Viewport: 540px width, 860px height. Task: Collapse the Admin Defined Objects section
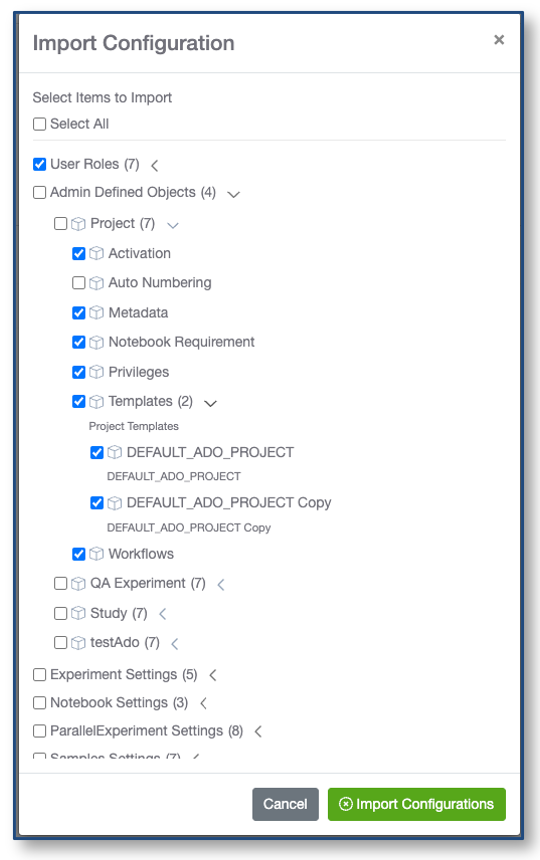(234, 194)
